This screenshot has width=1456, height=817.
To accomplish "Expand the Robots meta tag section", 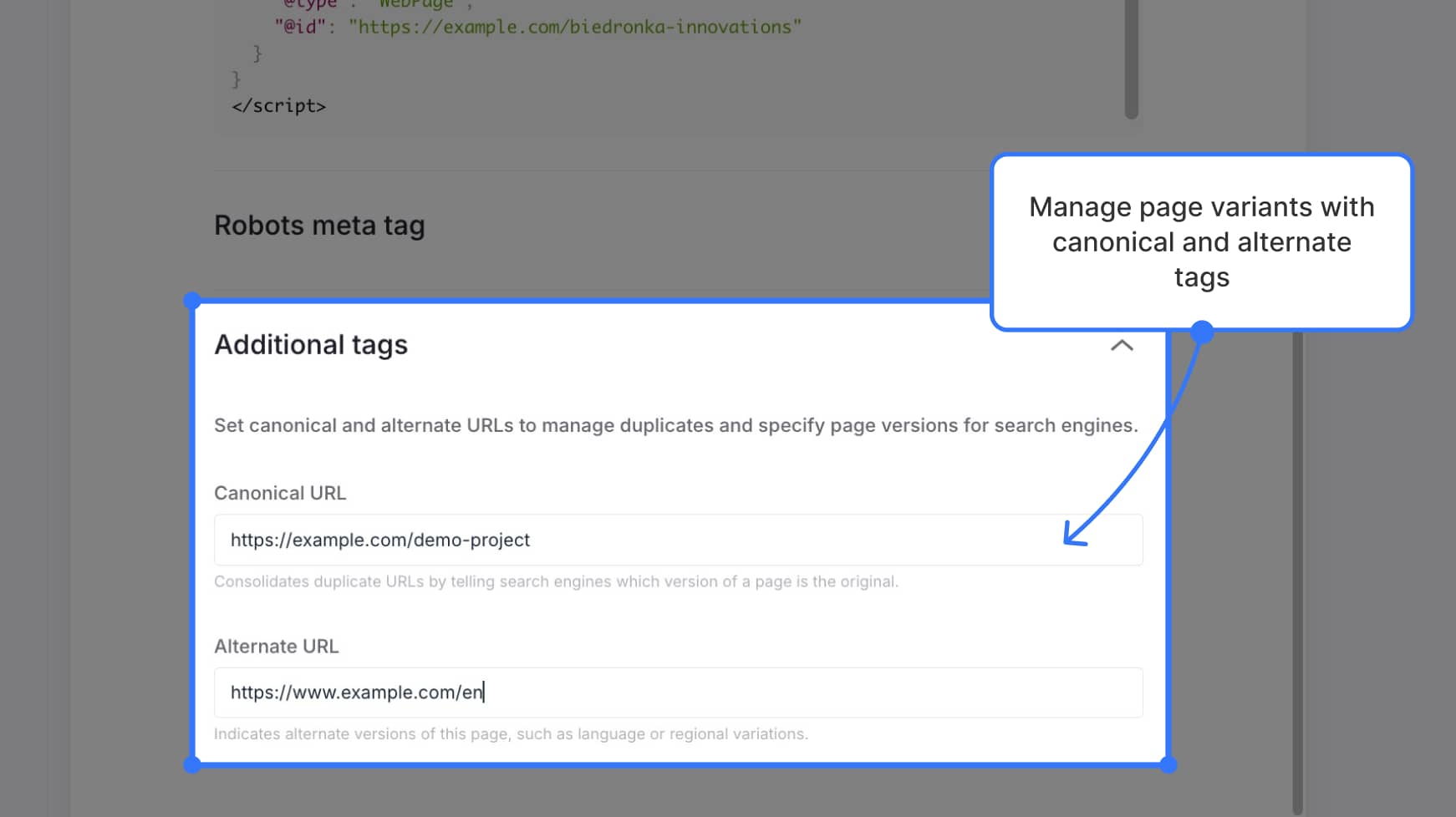I will 319,226.
